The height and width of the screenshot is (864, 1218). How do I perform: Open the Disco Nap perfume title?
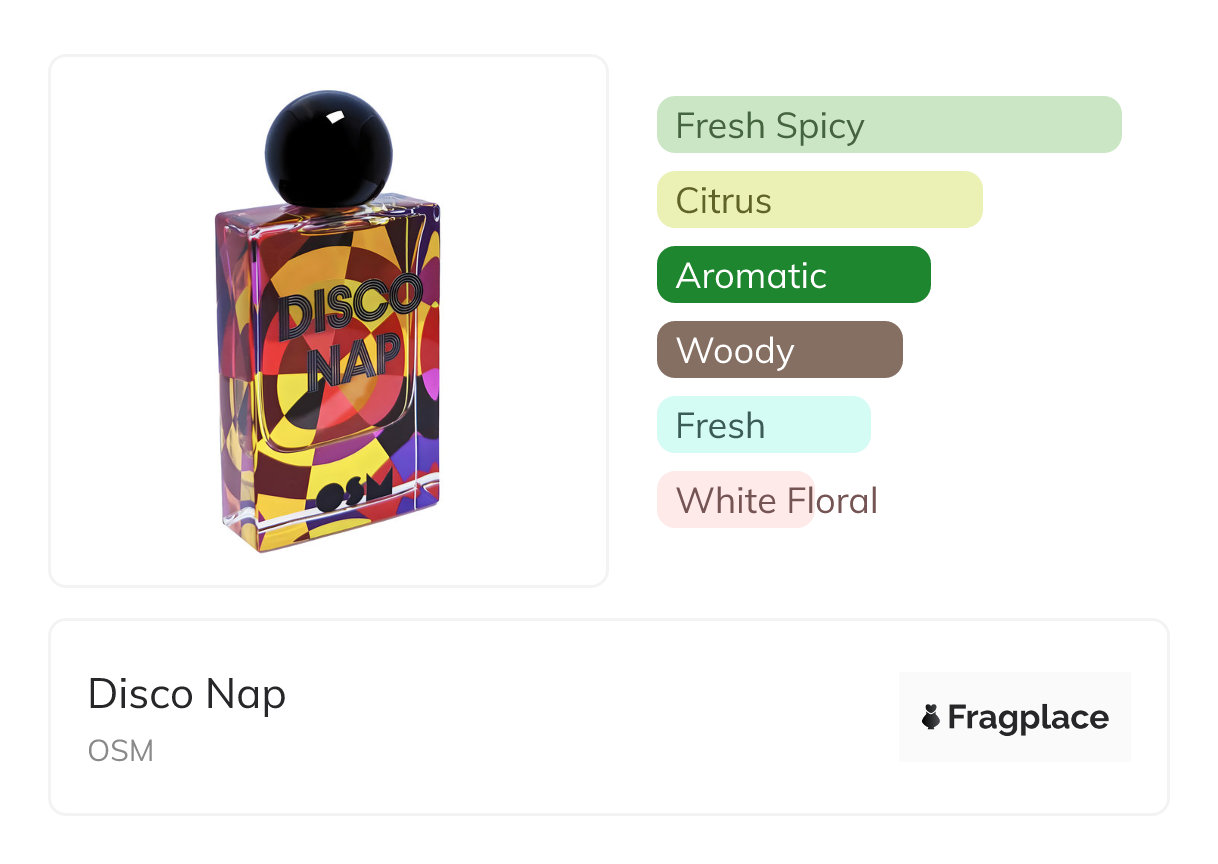coord(187,694)
